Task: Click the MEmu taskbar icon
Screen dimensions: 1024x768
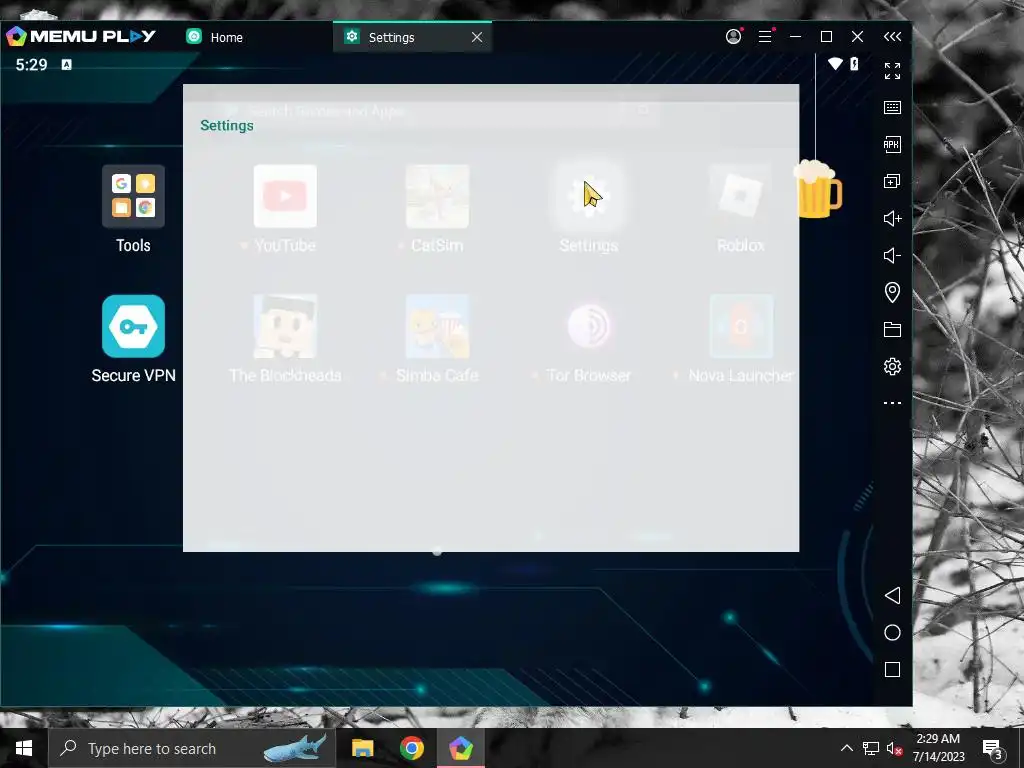Action: [x=461, y=748]
